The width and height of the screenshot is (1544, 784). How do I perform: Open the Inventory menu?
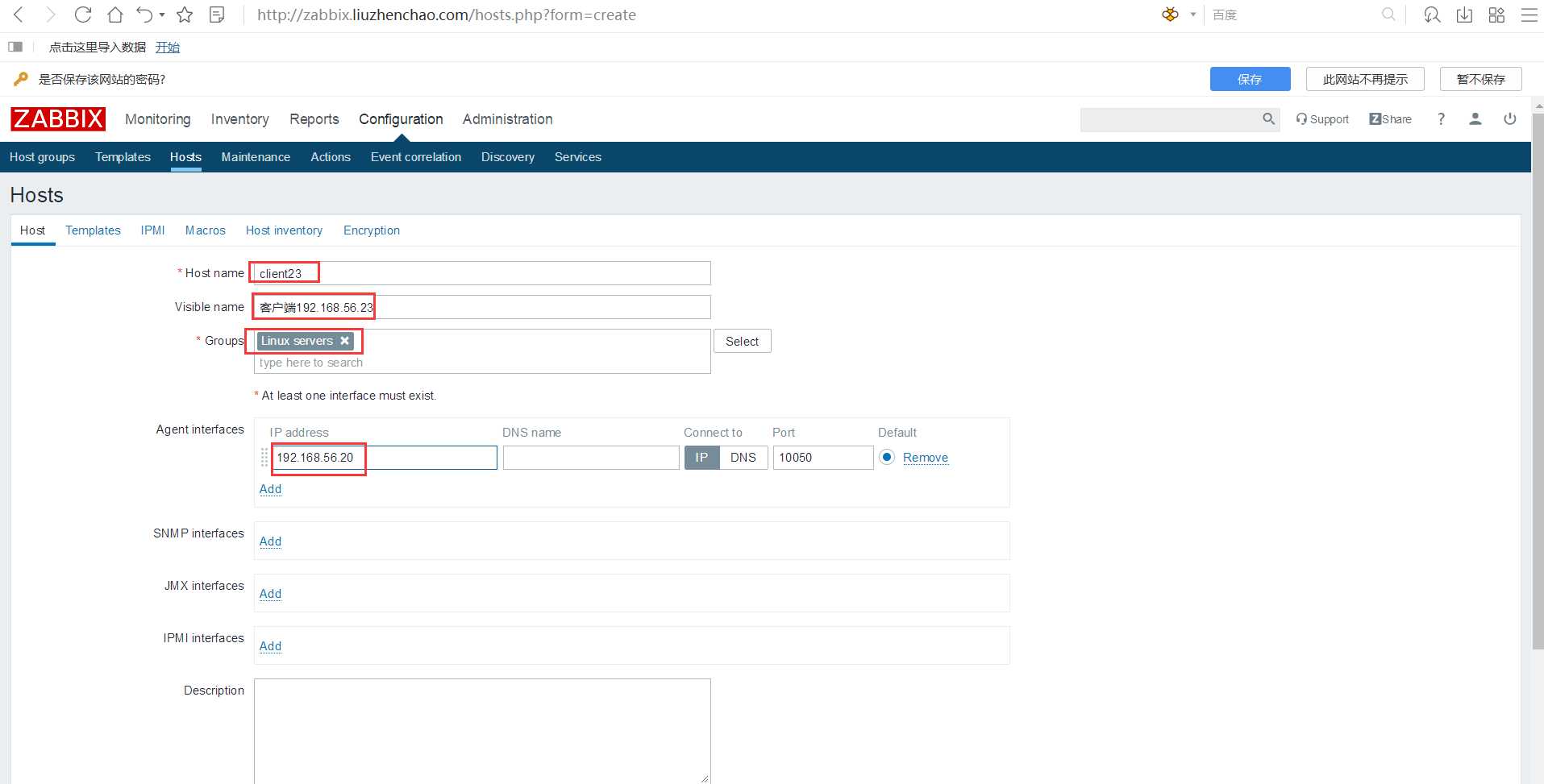click(x=240, y=119)
